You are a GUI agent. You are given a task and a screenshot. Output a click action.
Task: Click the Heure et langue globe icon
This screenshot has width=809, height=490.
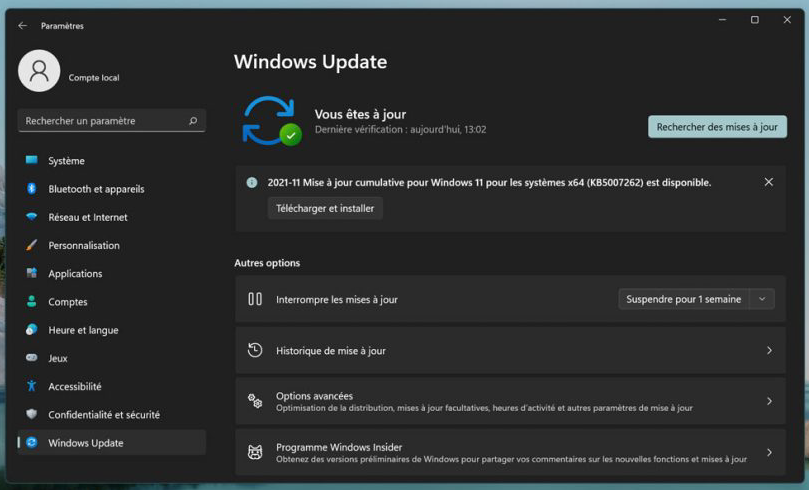pos(31,329)
